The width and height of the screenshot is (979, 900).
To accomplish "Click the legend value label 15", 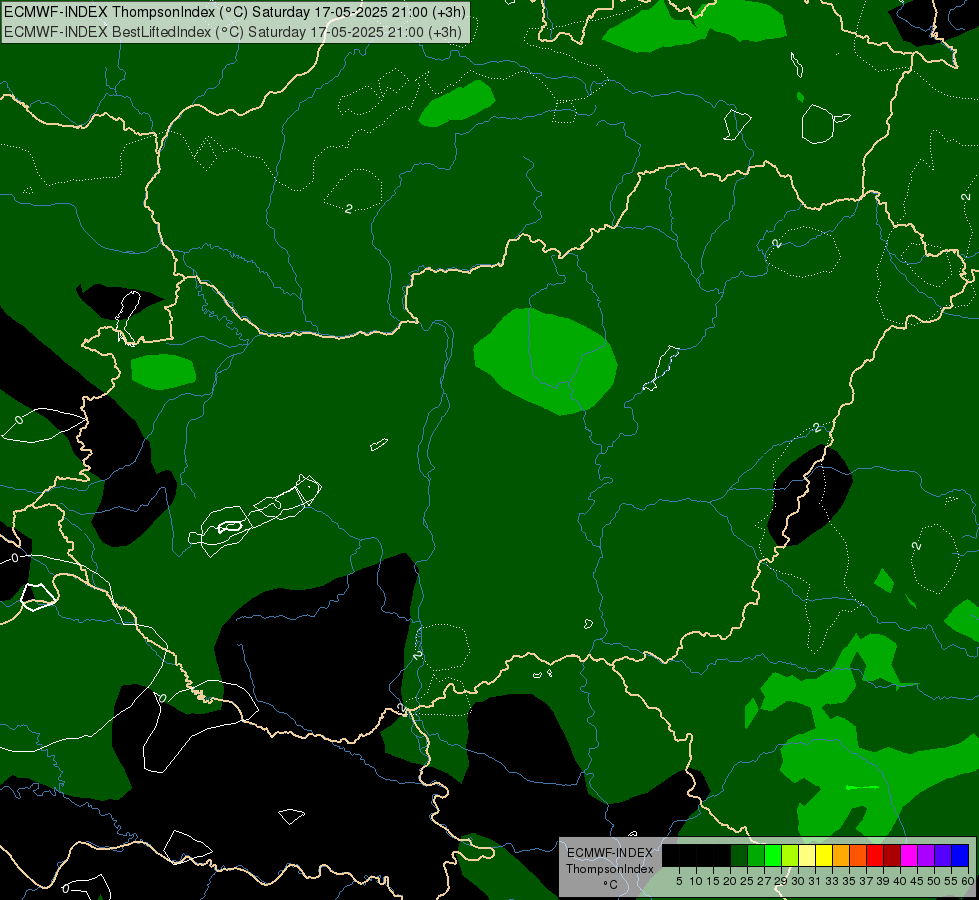I will [714, 881].
